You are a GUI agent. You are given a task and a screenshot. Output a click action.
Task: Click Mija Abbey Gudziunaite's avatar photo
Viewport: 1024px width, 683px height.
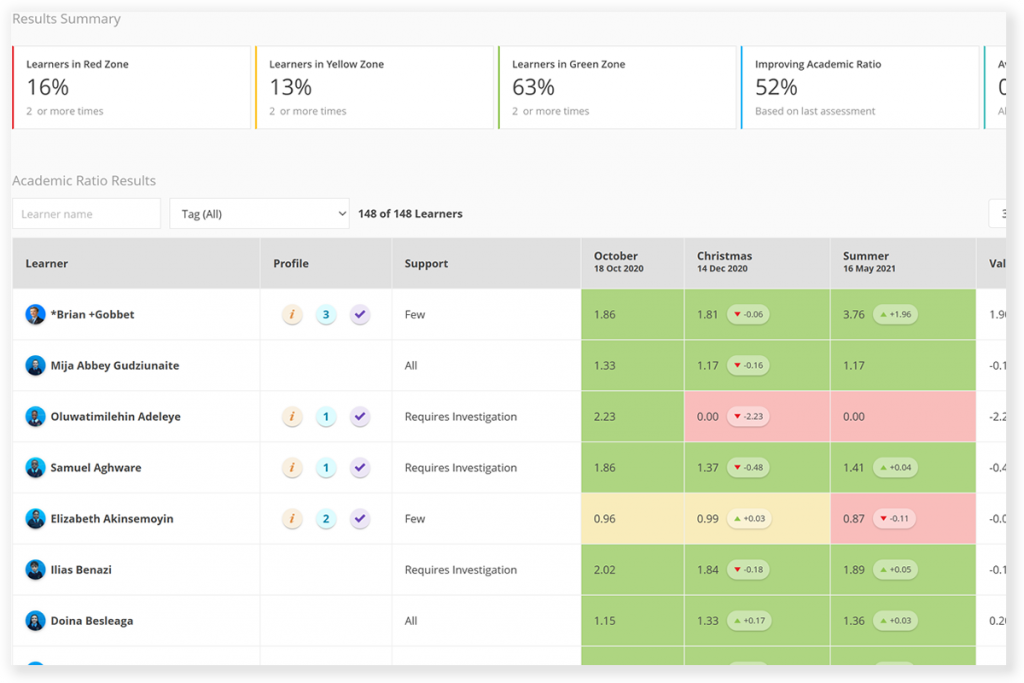click(35, 366)
